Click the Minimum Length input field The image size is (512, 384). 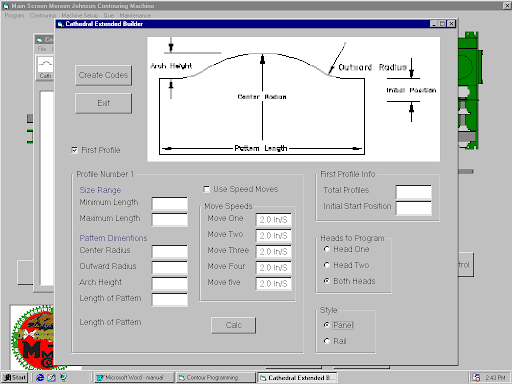170,203
